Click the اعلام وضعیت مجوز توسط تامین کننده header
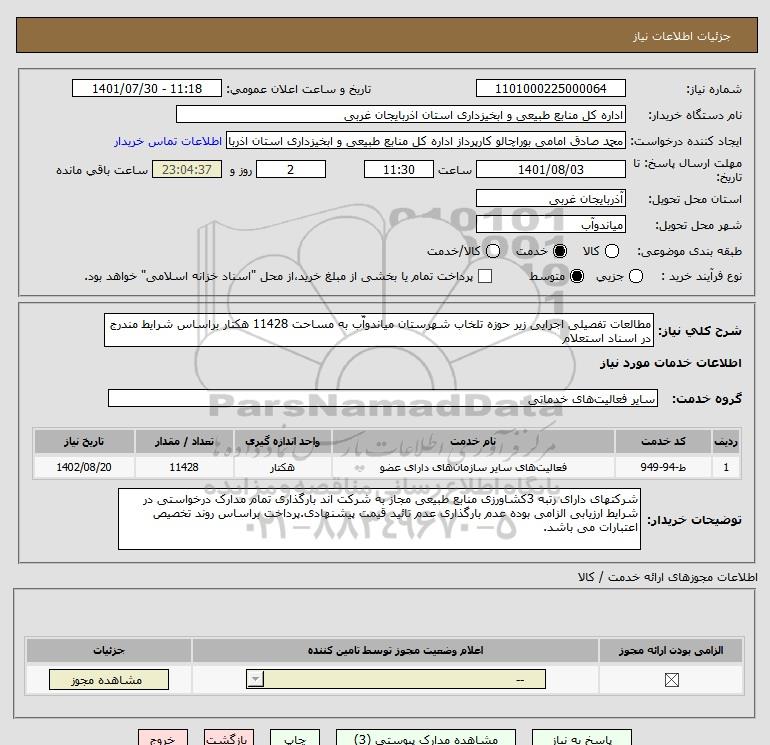Viewport: 770px width, 745px height. tap(395, 650)
